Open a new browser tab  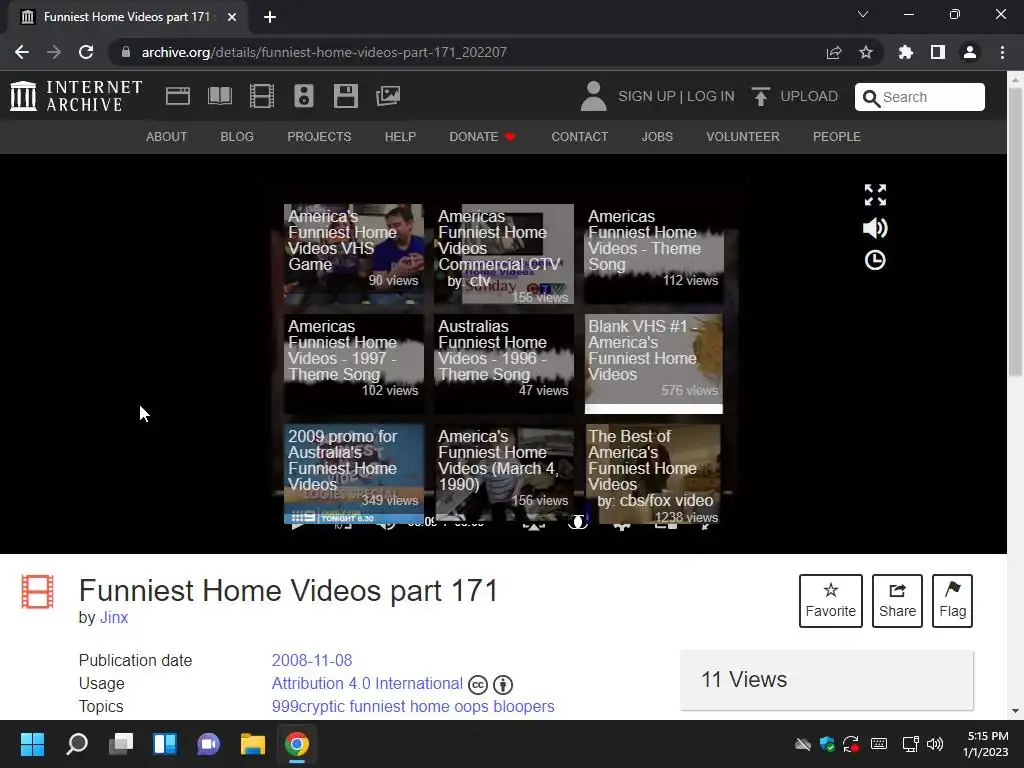click(270, 17)
